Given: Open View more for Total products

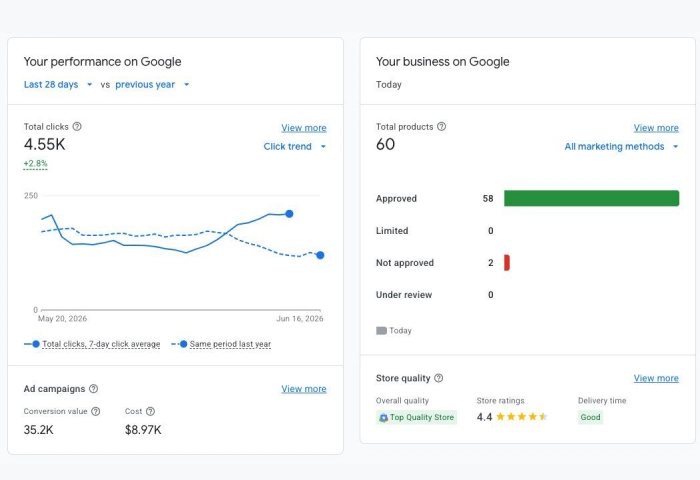Looking at the screenshot, I should click(656, 128).
